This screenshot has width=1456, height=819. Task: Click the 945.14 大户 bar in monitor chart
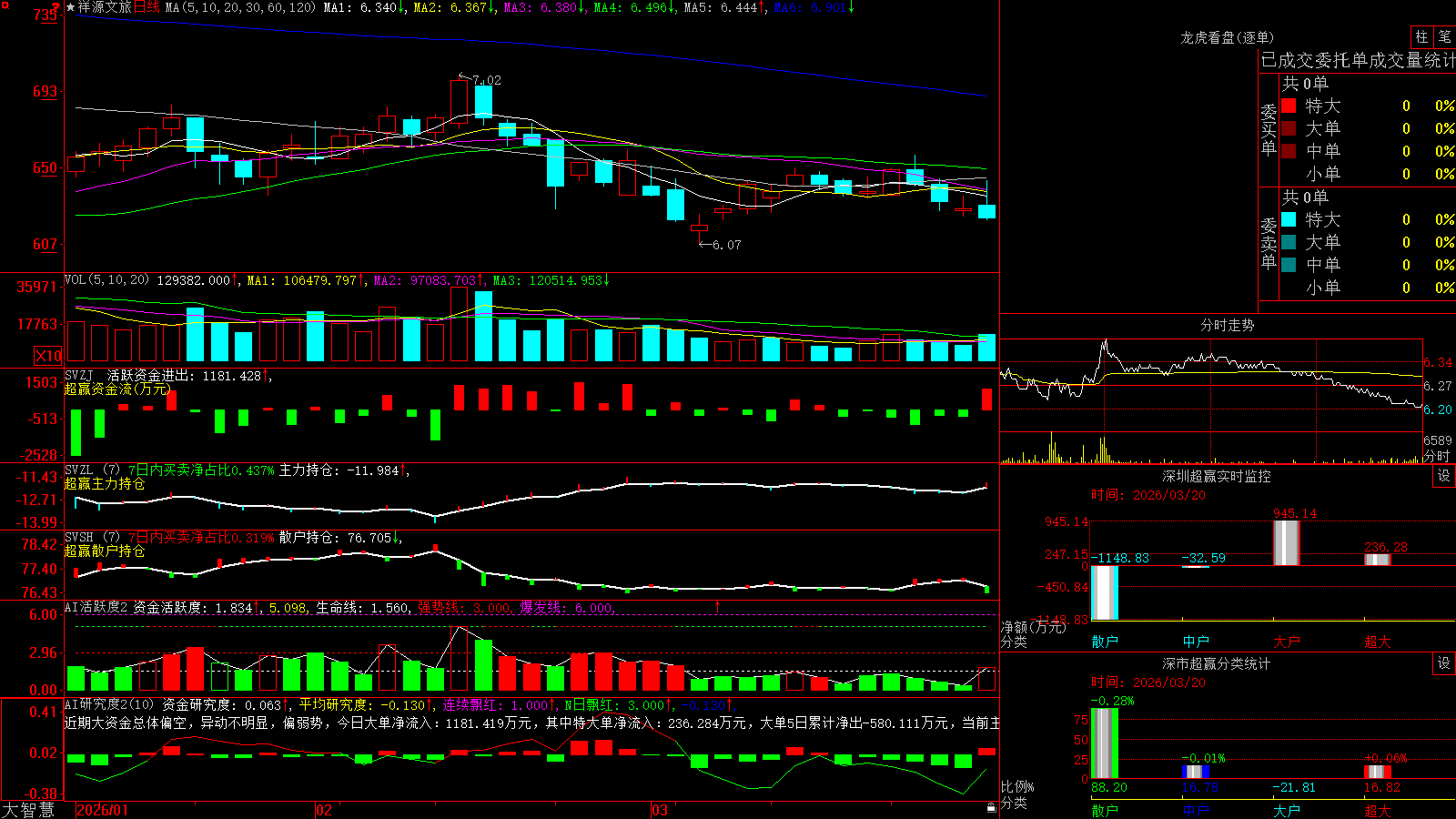pyautogui.click(x=1287, y=542)
